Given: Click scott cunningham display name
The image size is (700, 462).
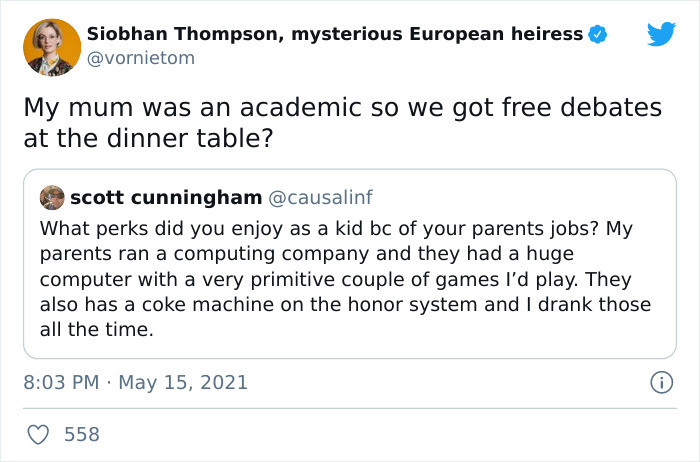Looking at the screenshot, I should (166, 198).
